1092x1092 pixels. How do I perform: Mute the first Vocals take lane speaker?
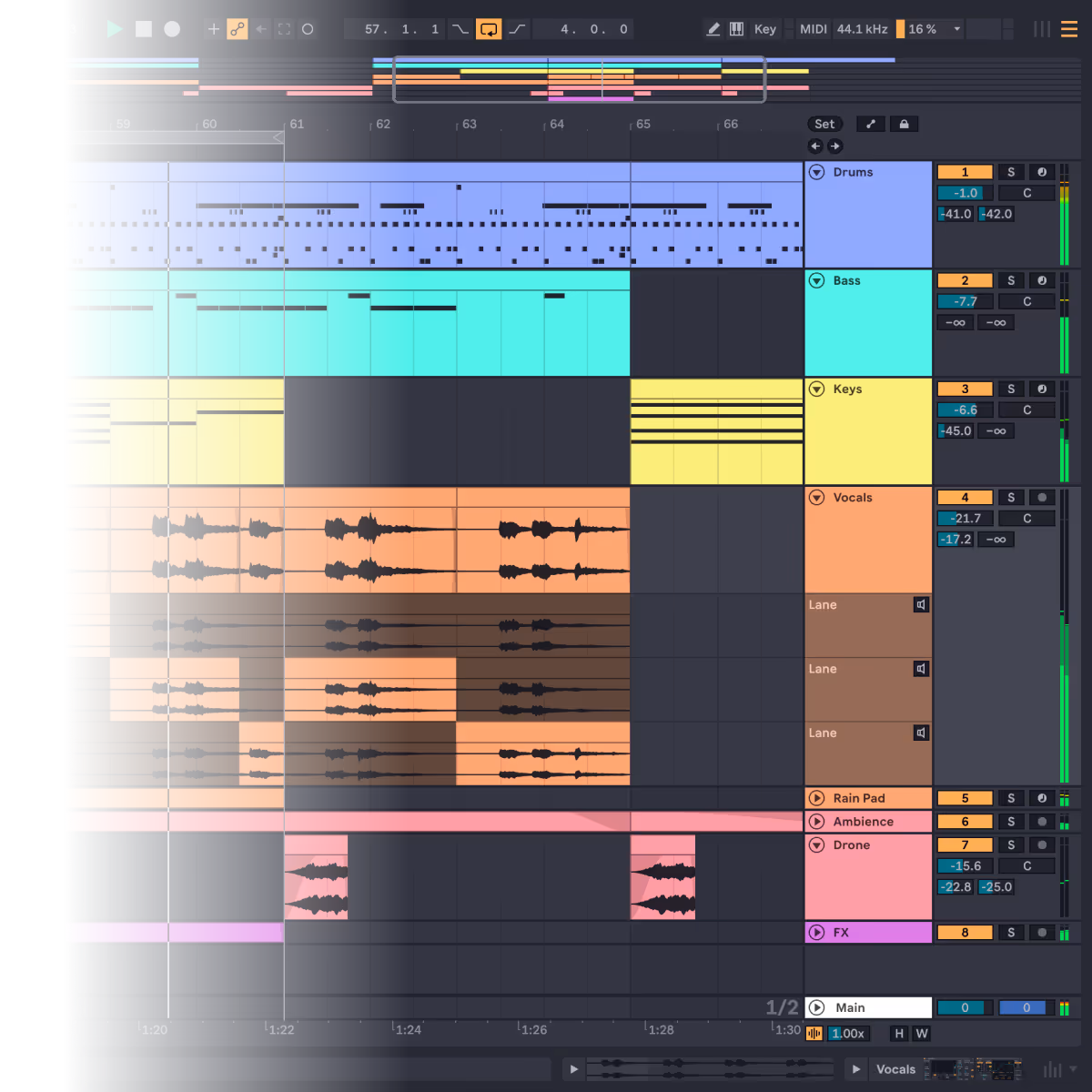(x=921, y=604)
